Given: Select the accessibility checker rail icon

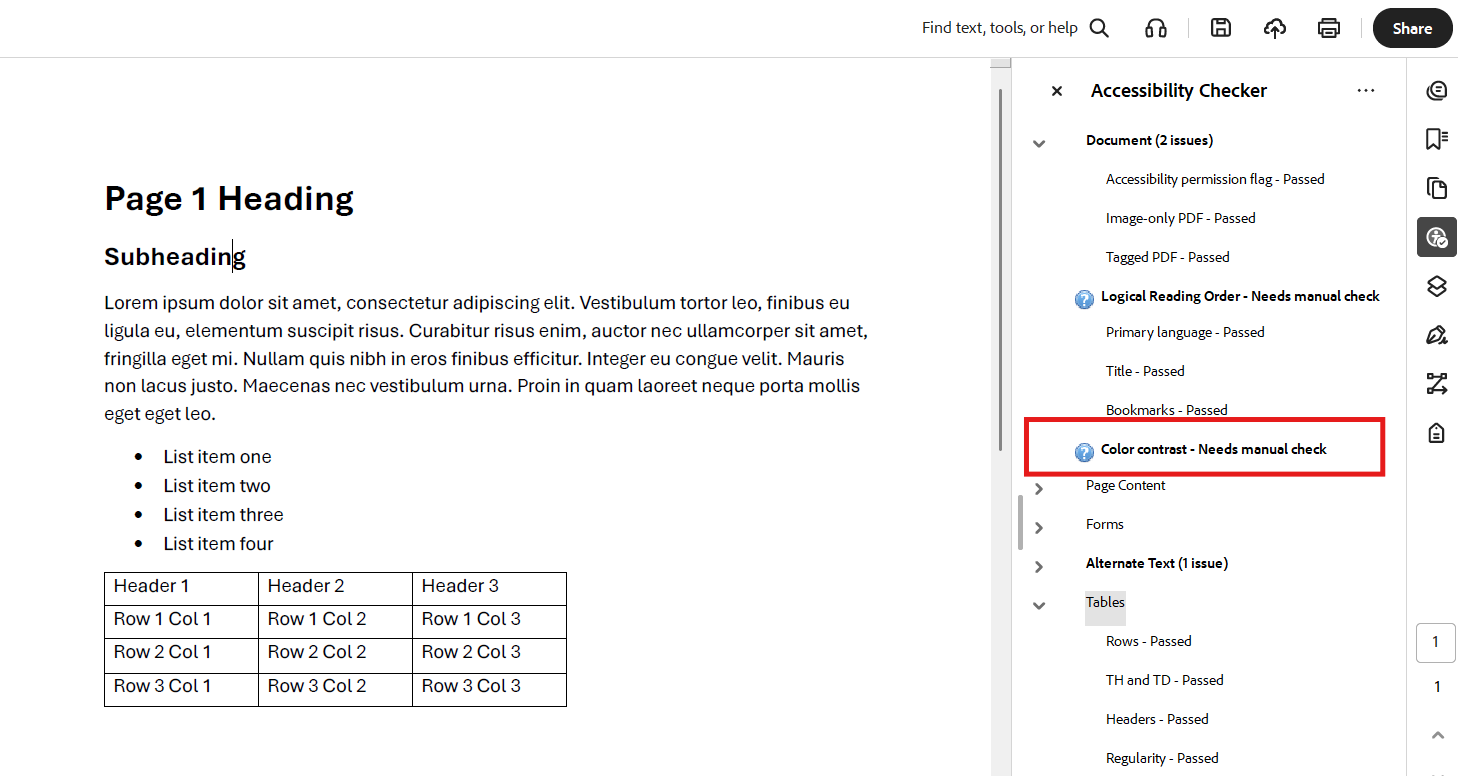Looking at the screenshot, I should (1437, 237).
